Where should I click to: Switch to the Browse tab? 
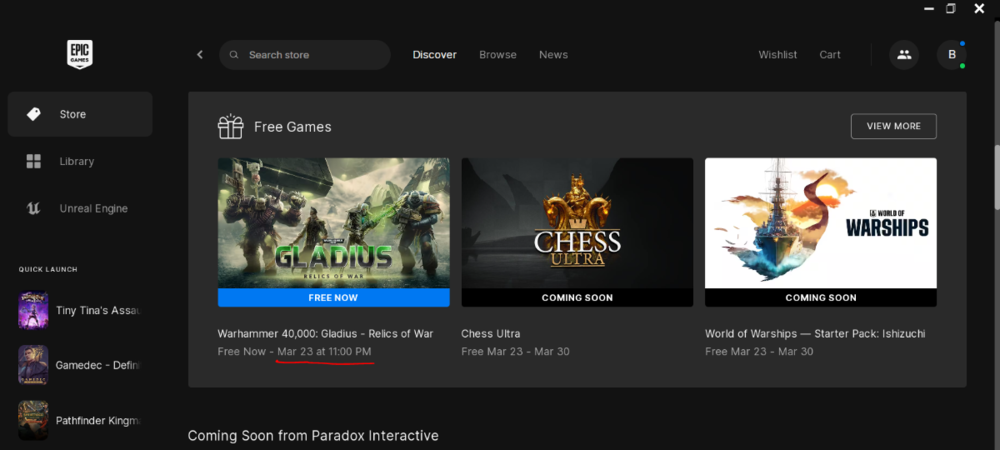click(x=498, y=55)
